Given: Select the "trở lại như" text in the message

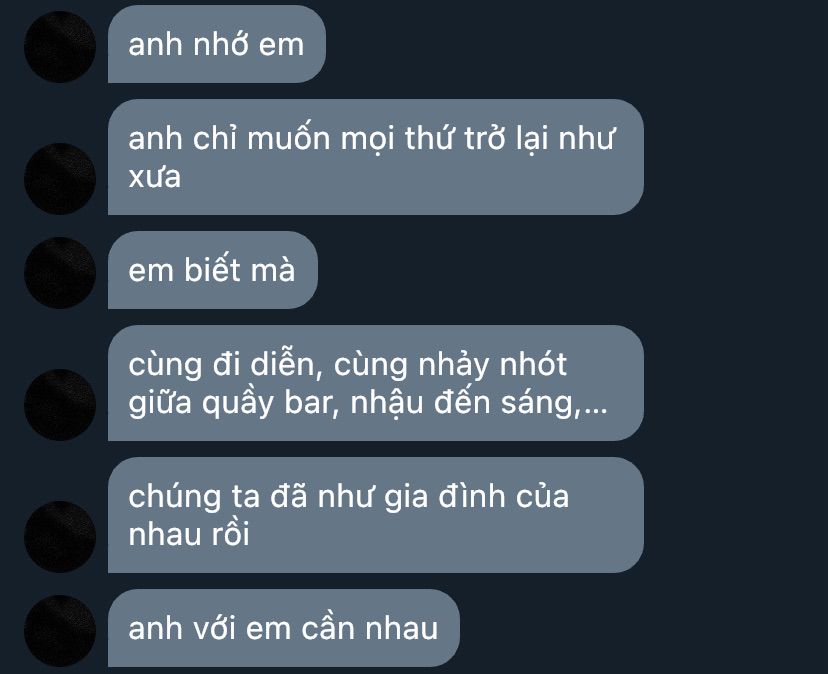Looking at the screenshot, I should pyautogui.click(x=539, y=138).
